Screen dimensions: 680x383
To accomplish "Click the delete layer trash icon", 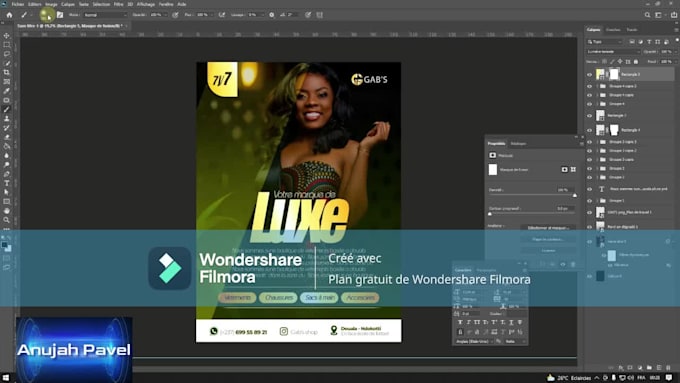I will [668, 367].
